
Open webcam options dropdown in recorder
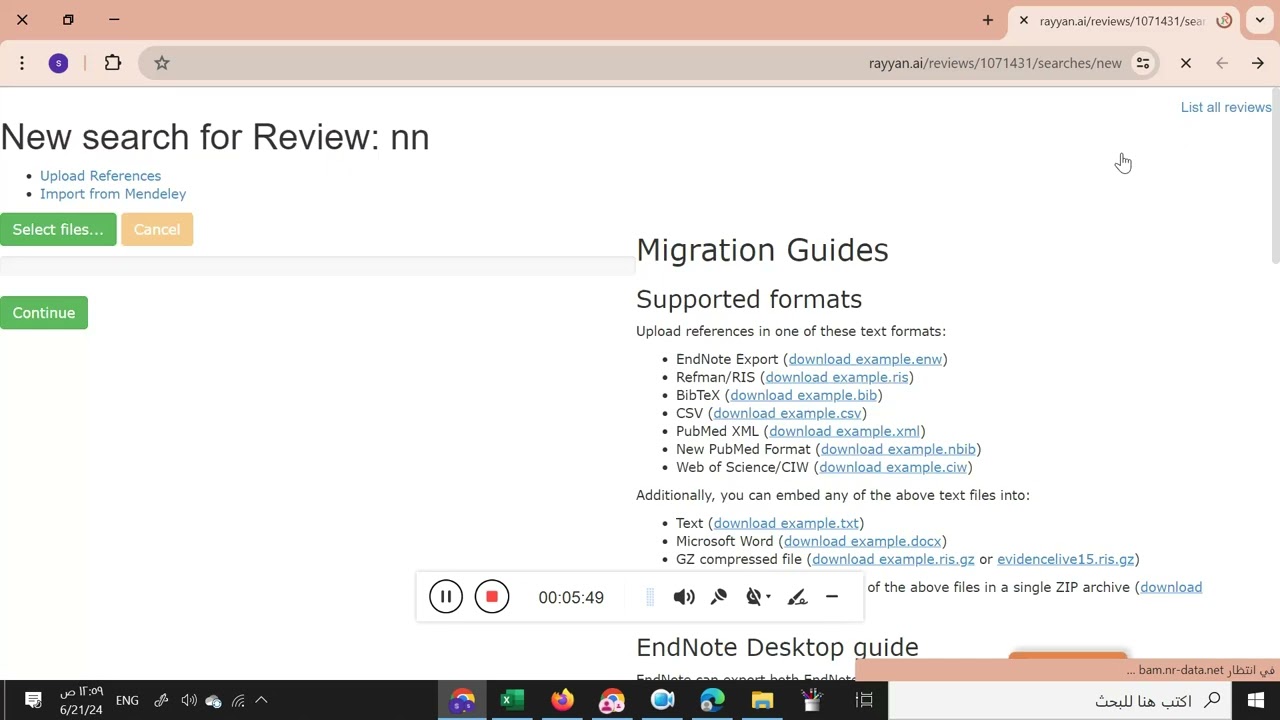click(759, 597)
